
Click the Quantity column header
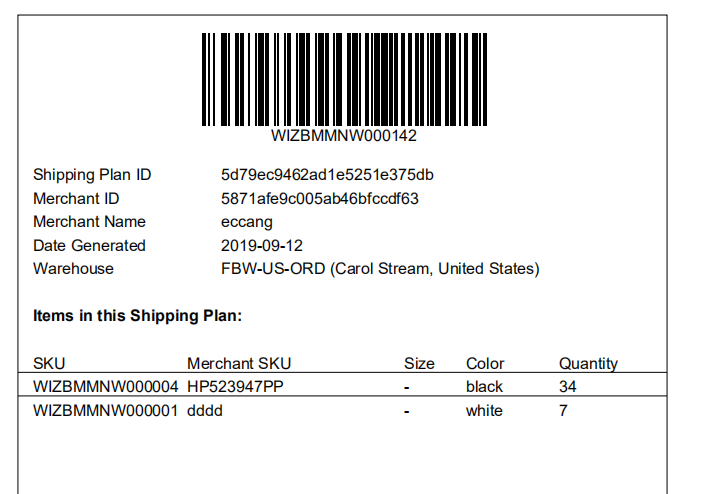pos(588,363)
